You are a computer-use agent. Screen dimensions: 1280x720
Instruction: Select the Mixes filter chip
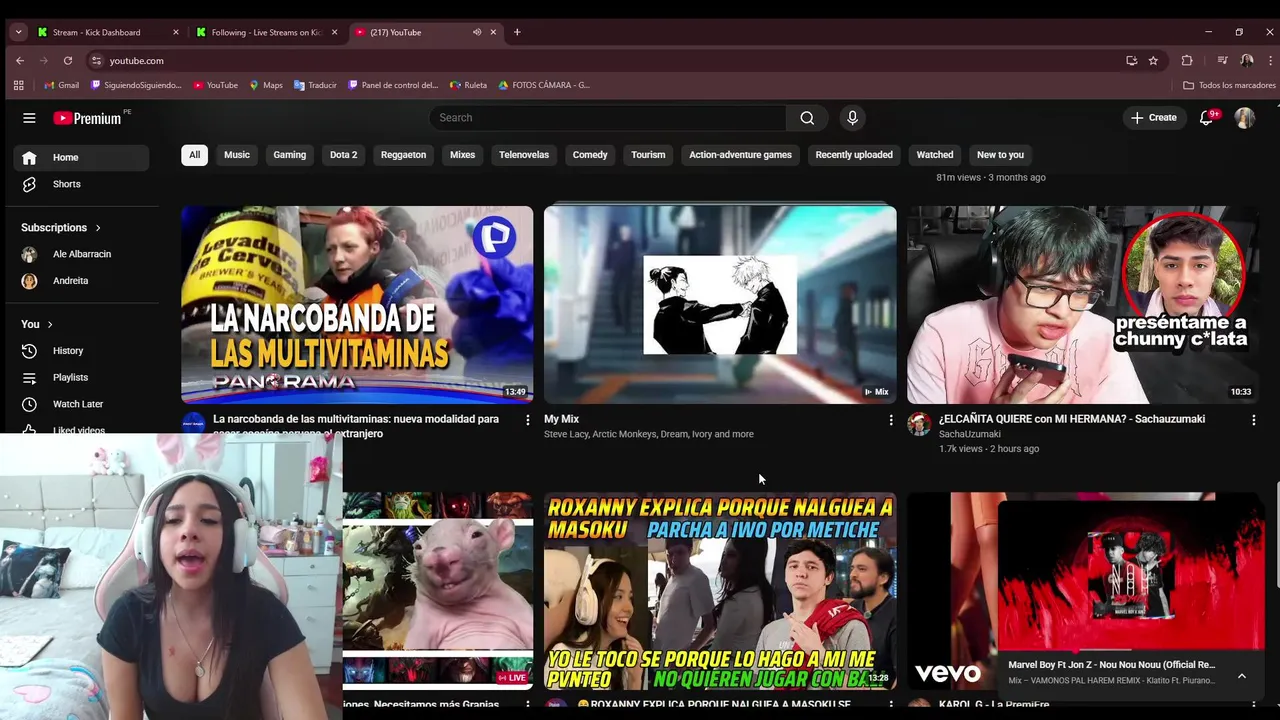point(462,155)
